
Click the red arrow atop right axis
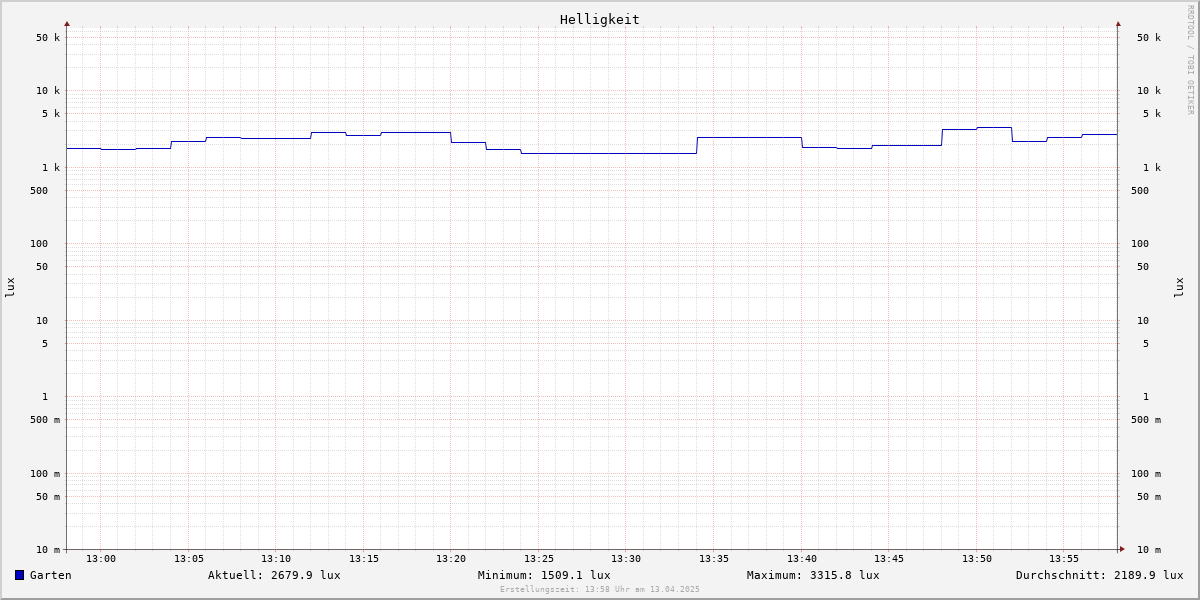click(1118, 24)
